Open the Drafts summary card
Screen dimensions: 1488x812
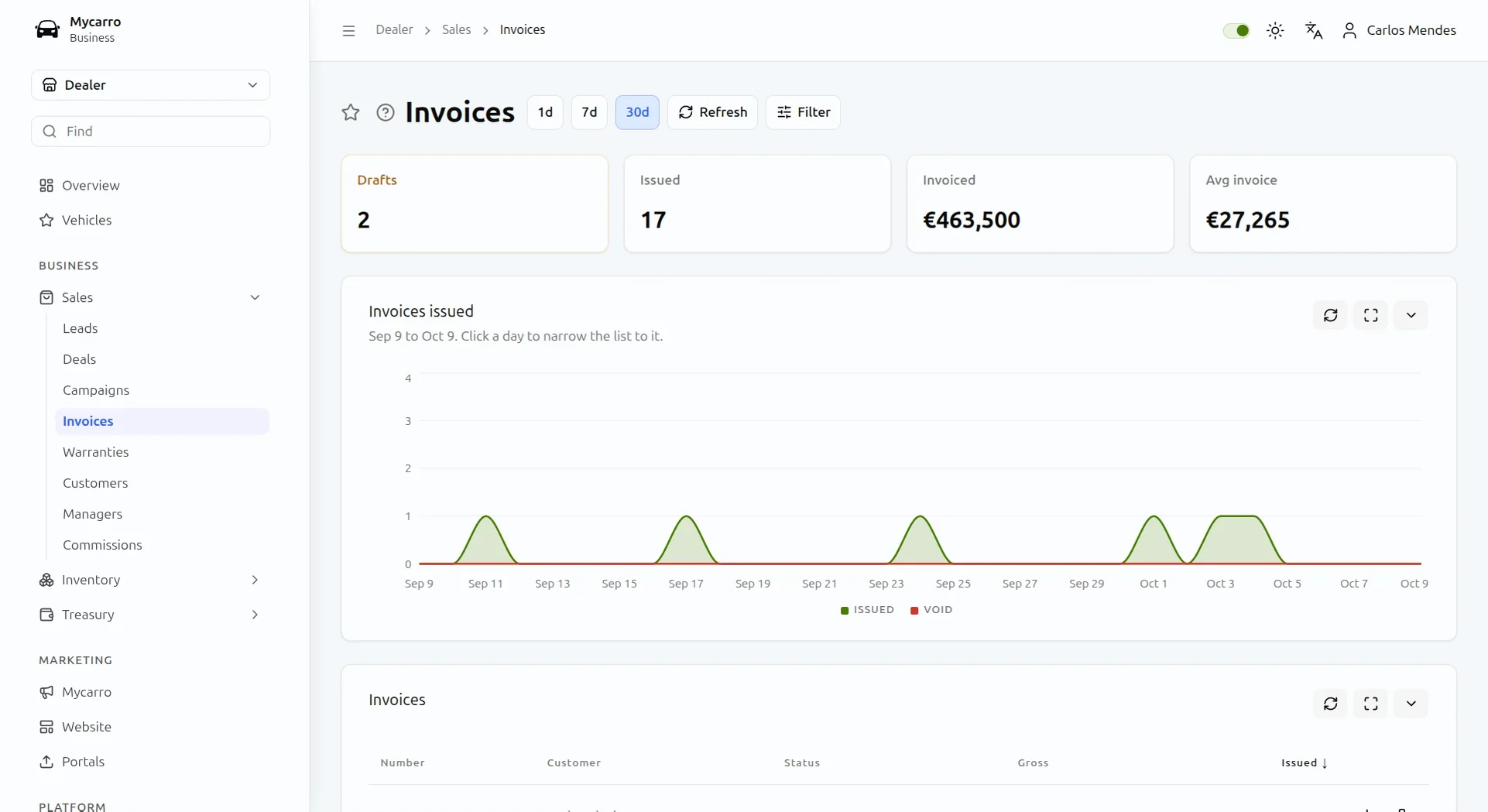[475, 204]
